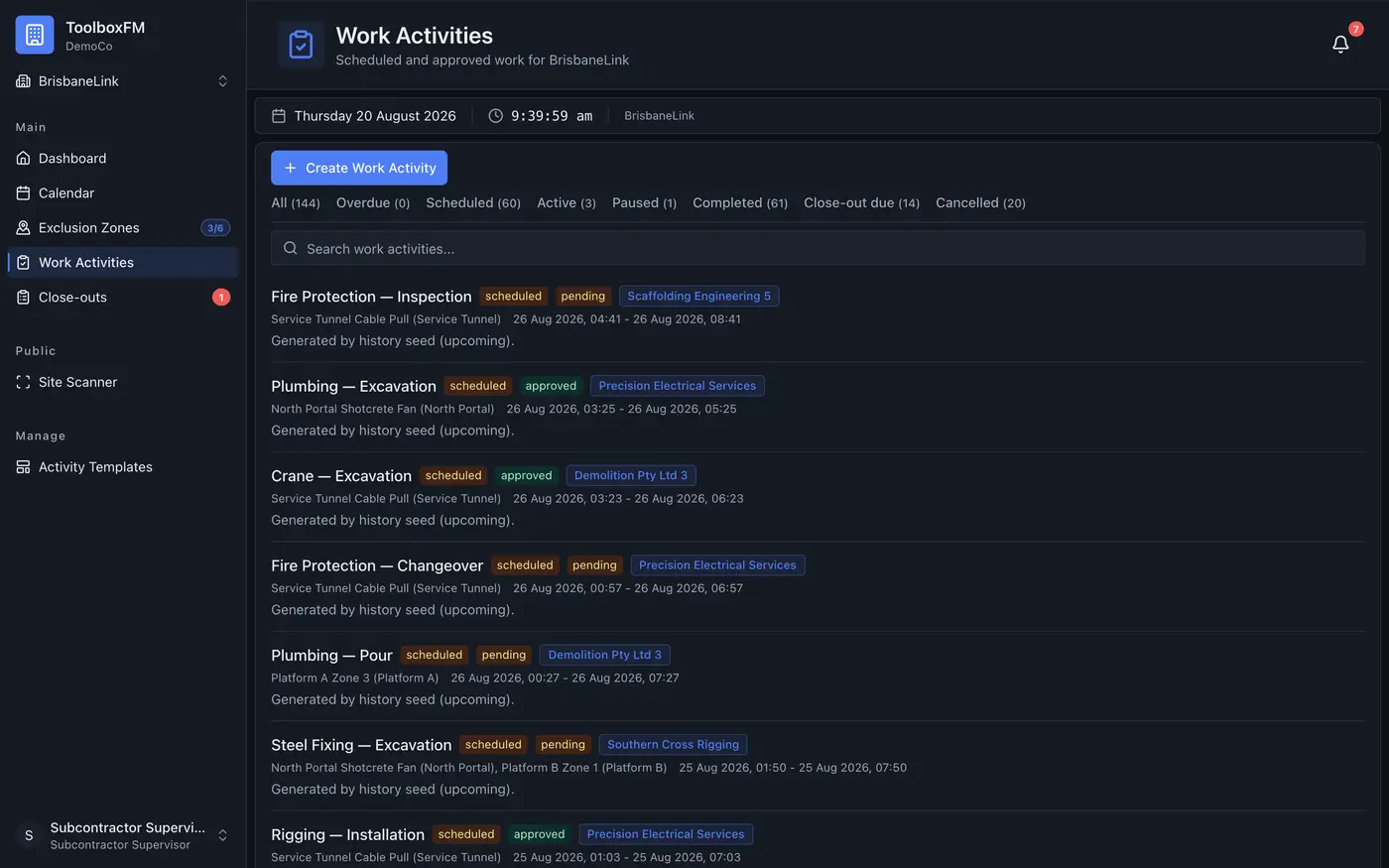
Task: Expand the Subcontractor Supervisor user menu chevron
Action: coord(222,835)
